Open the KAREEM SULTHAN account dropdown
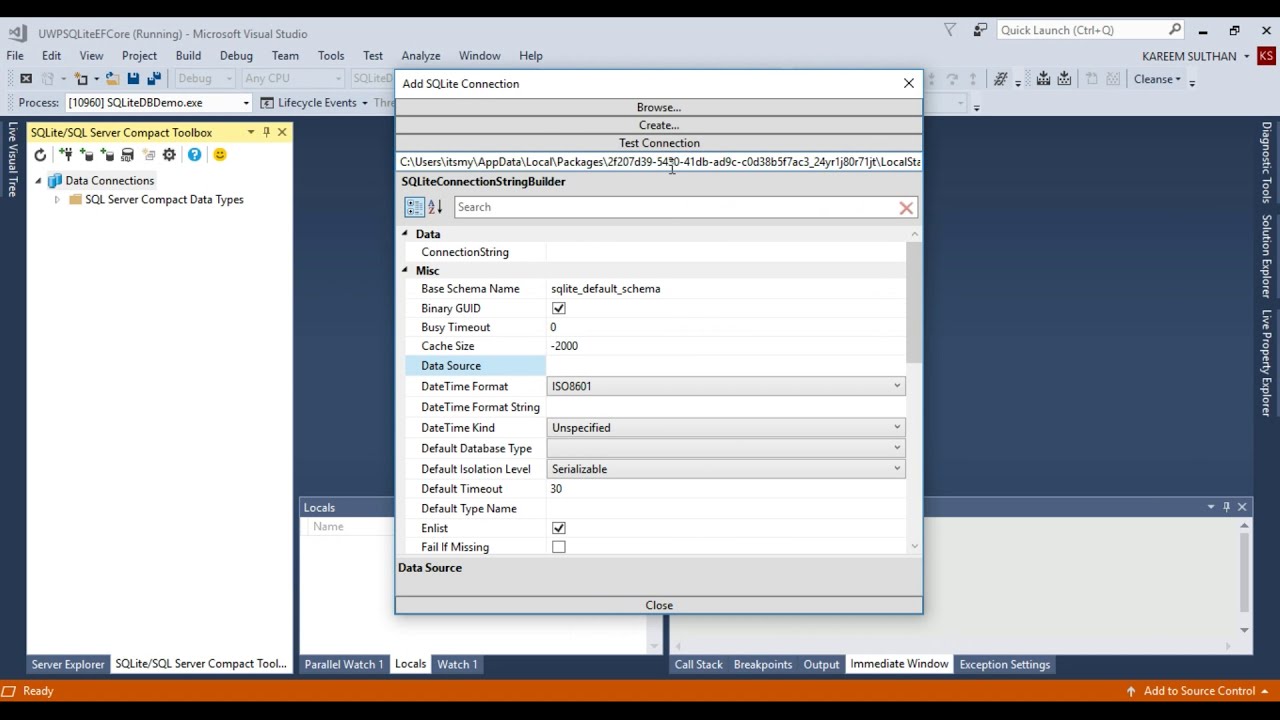Image resolution: width=1280 pixels, height=720 pixels. (x=1246, y=56)
